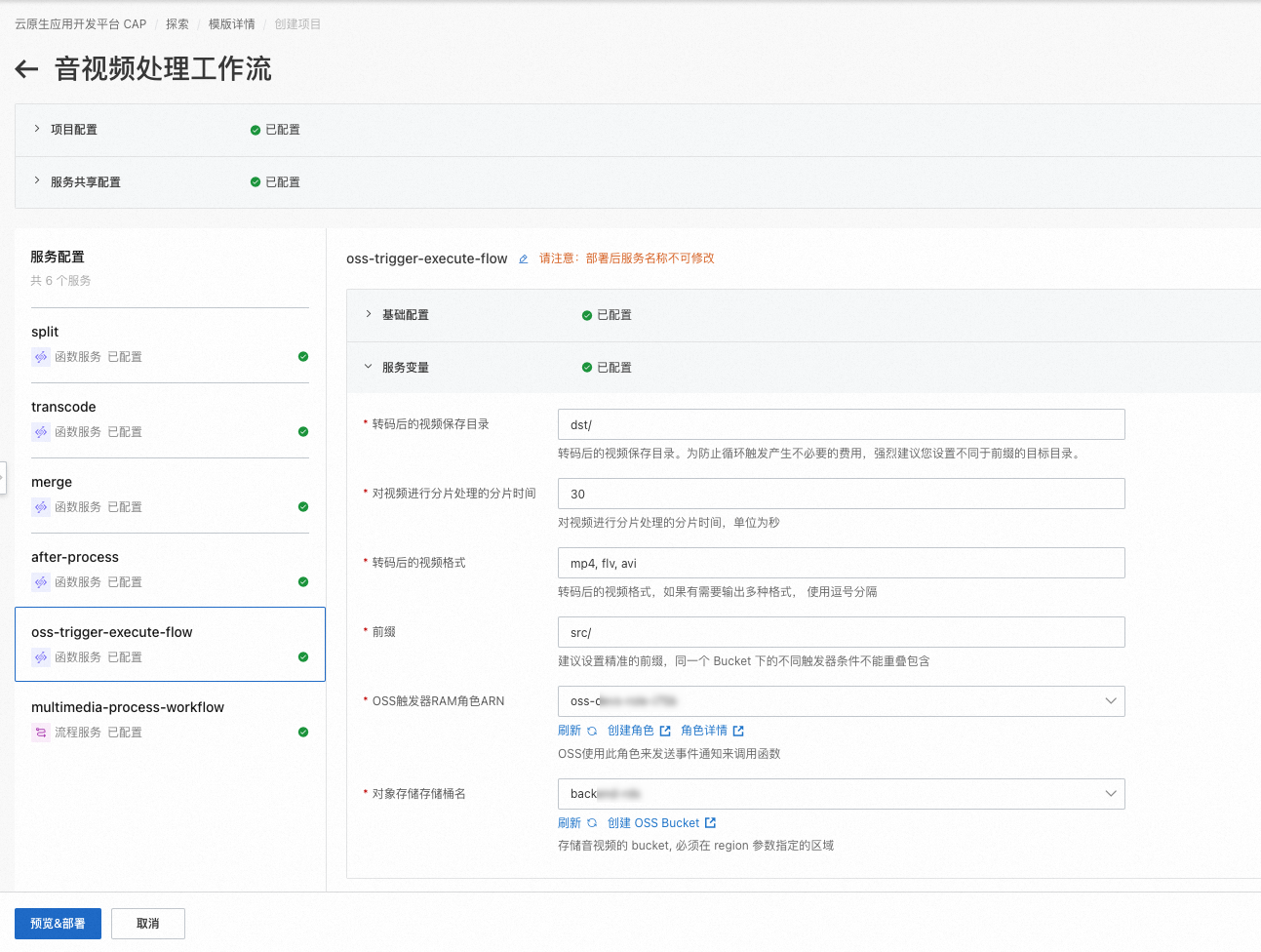Image resolution: width=1261 pixels, height=952 pixels.
Task: Open the OSS触发器RAM角色ARN dropdown
Action: coord(841,701)
